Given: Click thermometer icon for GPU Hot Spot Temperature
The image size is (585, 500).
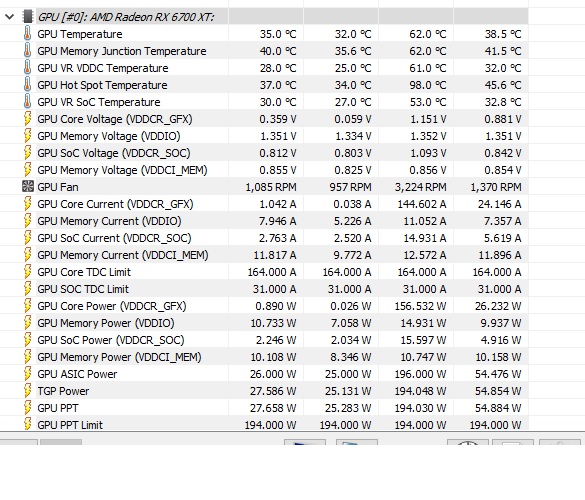Looking at the screenshot, I should tap(27, 85).
